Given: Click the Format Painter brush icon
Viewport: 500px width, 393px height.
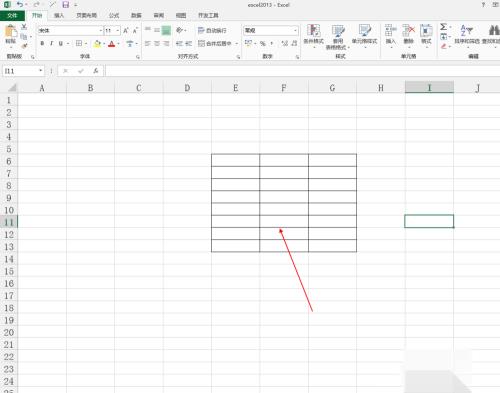Looking at the screenshot, I should [24, 45].
